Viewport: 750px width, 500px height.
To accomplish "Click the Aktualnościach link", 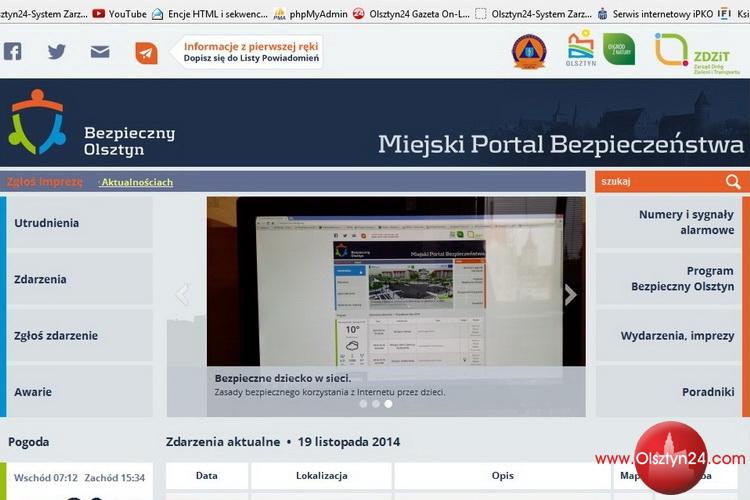I will (137, 182).
